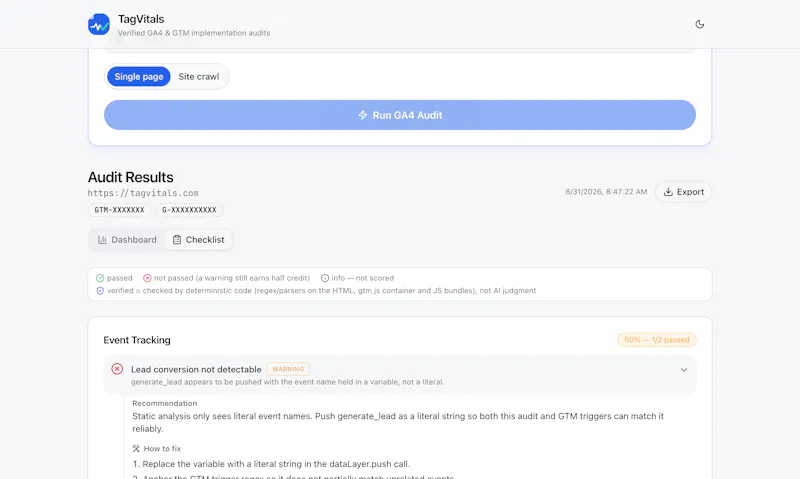This screenshot has height=479, width=800.
Task: Click the GTM-XXXXXXX container tag
Action: (119, 210)
